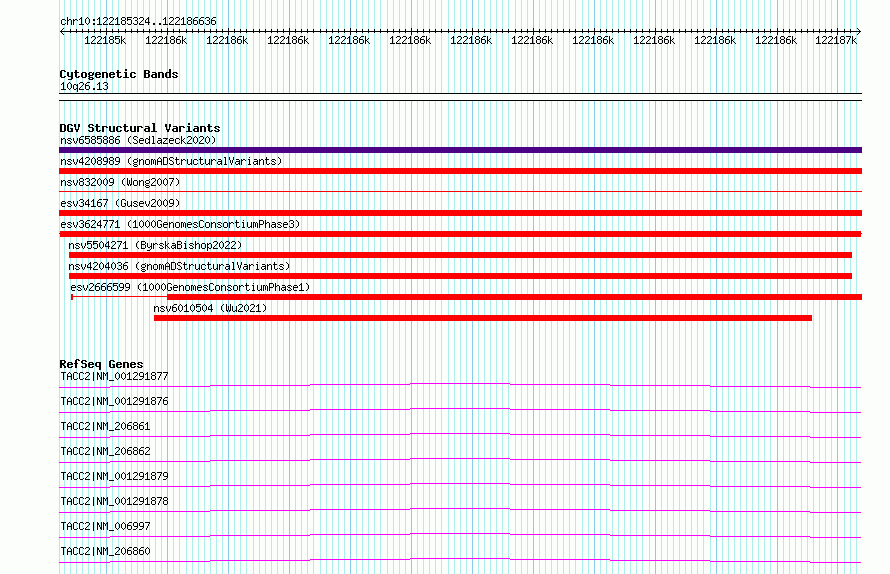The height and width of the screenshot is (574, 890).
Task: Open transcript TACC2|NM_001291876
Action: point(114,401)
